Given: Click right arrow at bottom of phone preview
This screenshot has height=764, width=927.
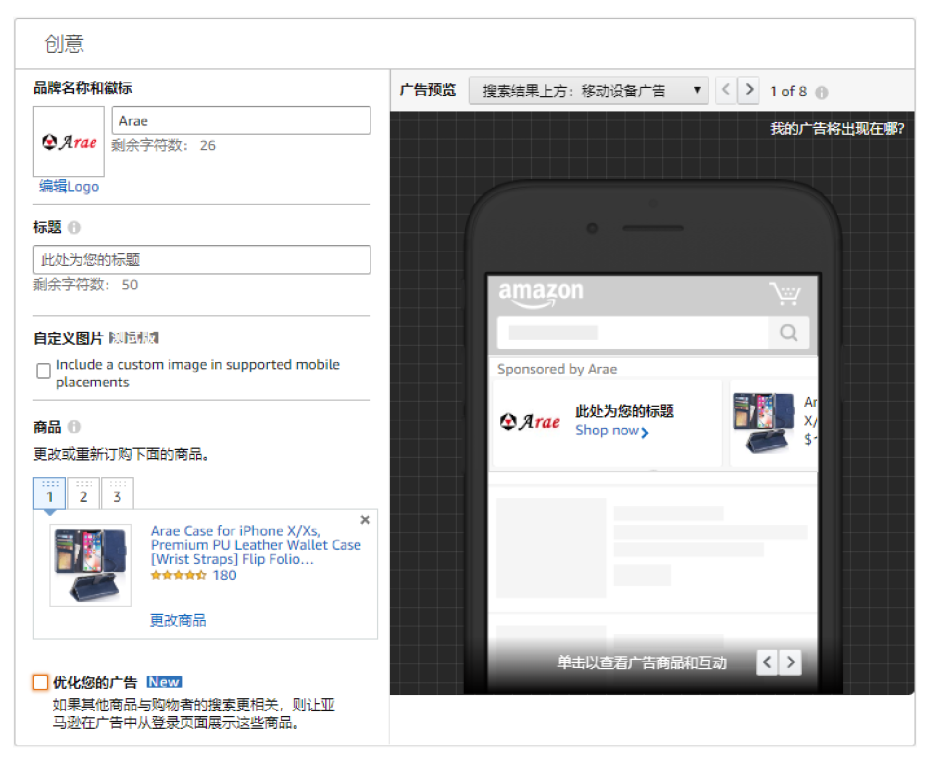Looking at the screenshot, I should pos(790,662).
